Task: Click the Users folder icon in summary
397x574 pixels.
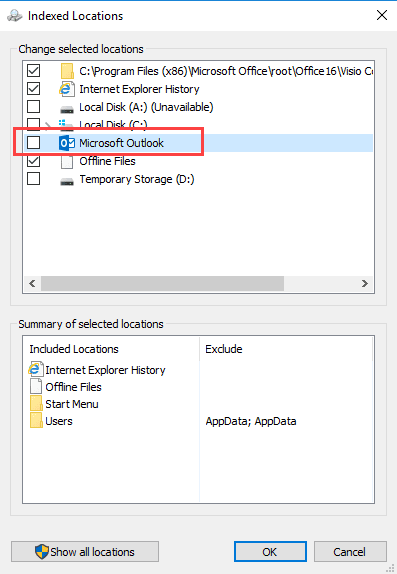Action: [x=36, y=421]
